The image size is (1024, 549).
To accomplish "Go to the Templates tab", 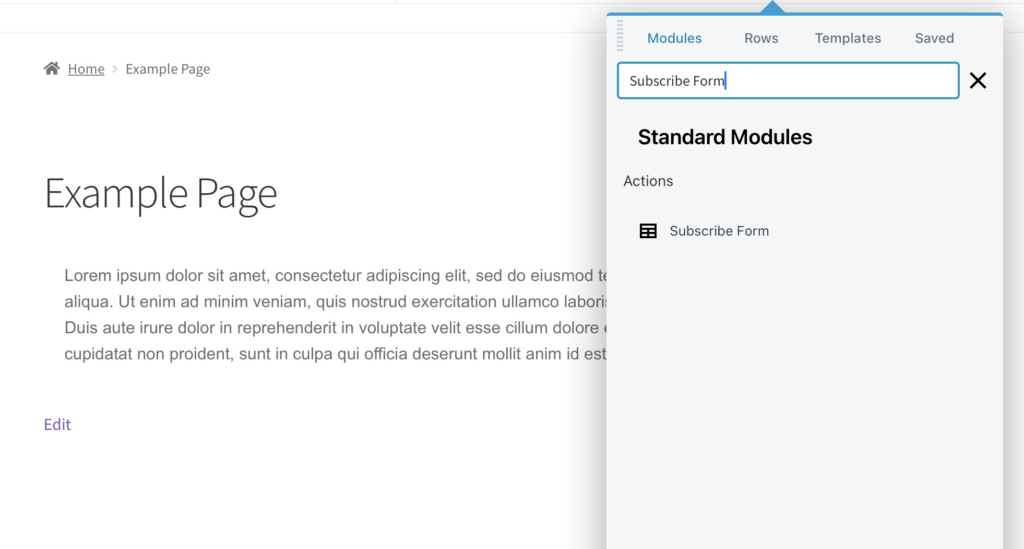I will (x=848, y=38).
